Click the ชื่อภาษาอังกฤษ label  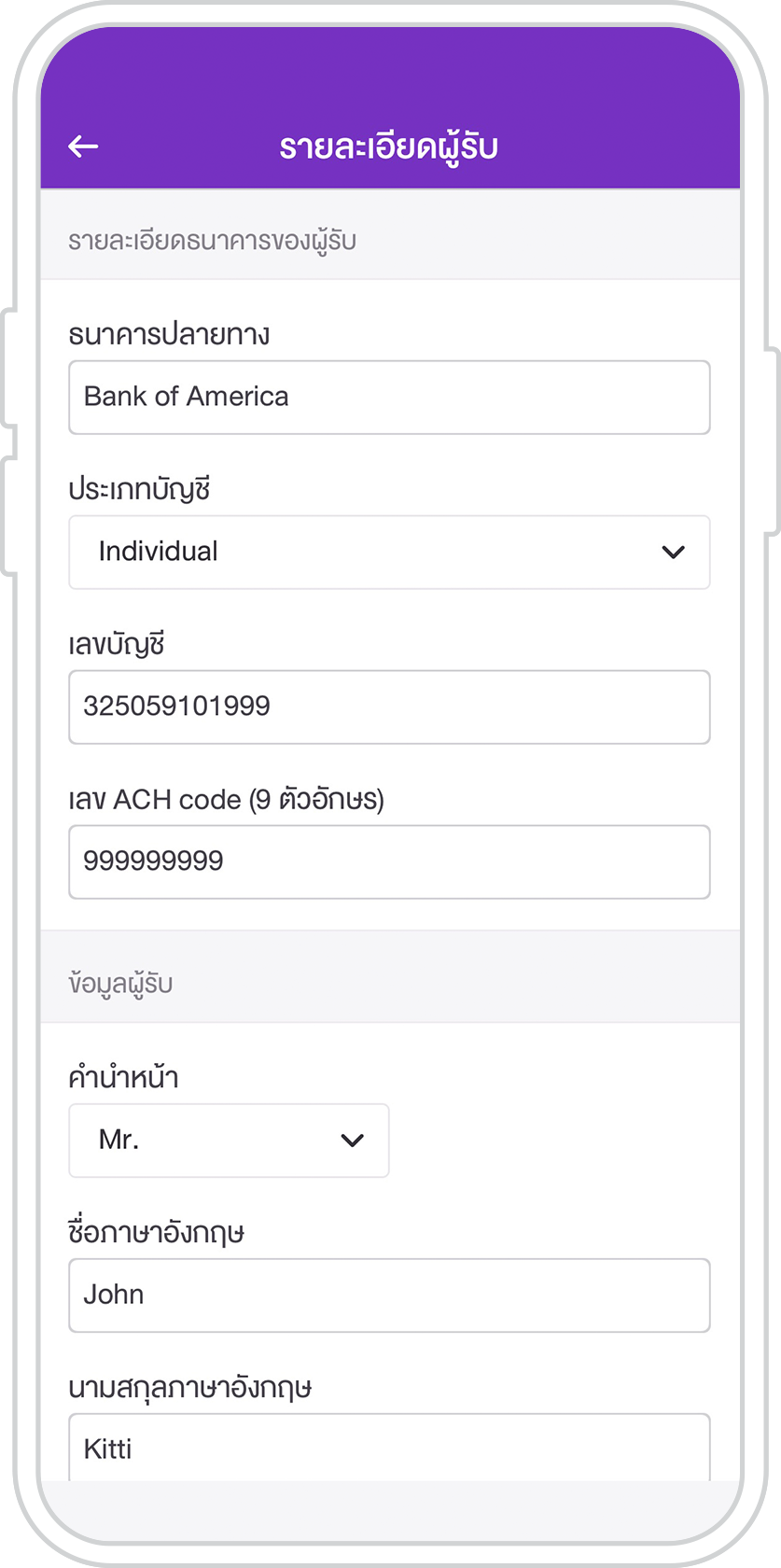(x=156, y=1233)
